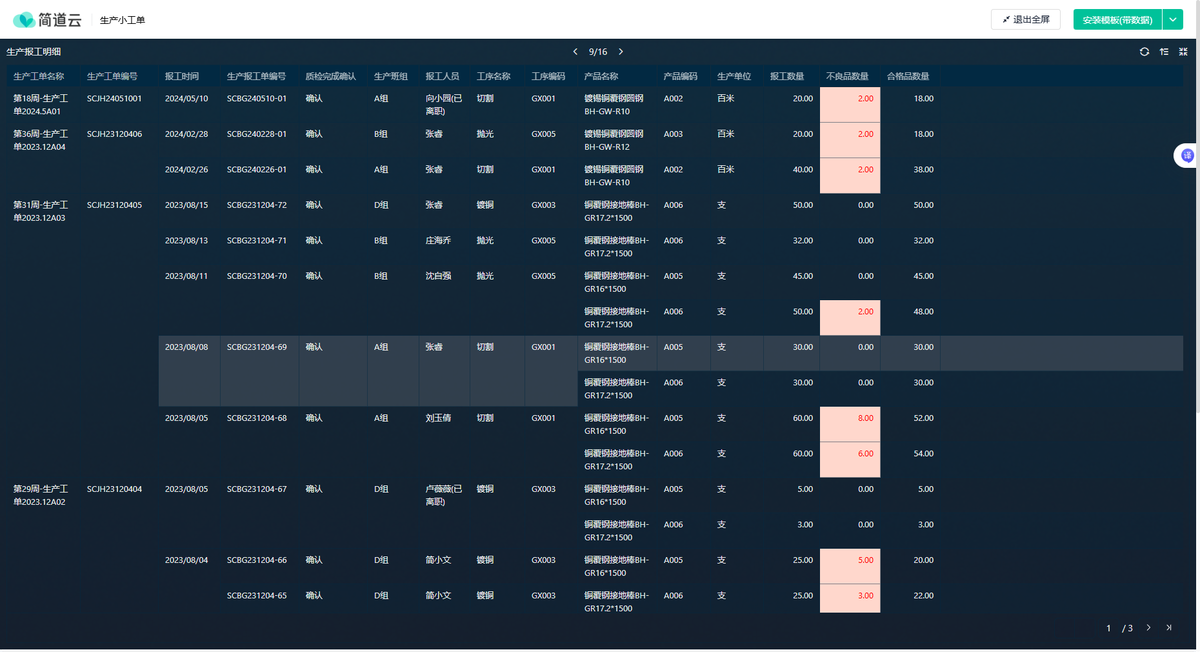Go to previous chart 9/16

point(575,52)
